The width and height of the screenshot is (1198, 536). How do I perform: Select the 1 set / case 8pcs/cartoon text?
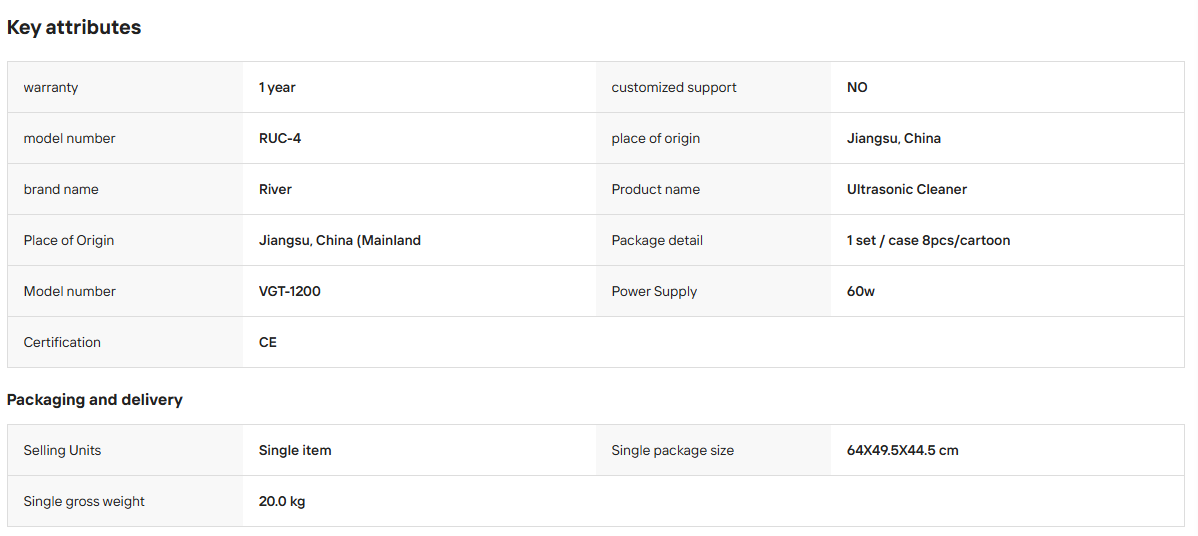pyautogui.click(x=928, y=241)
